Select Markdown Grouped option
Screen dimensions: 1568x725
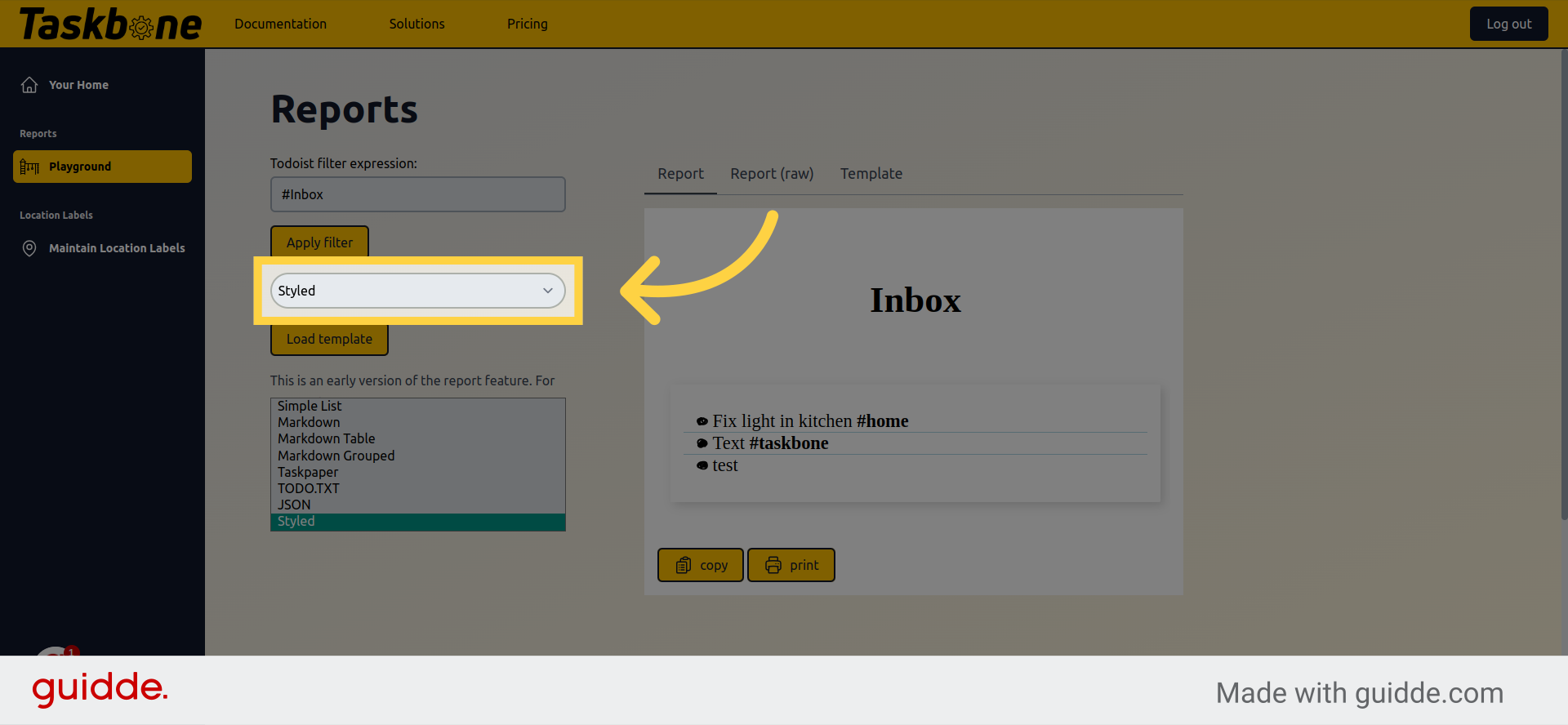(x=418, y=456)
